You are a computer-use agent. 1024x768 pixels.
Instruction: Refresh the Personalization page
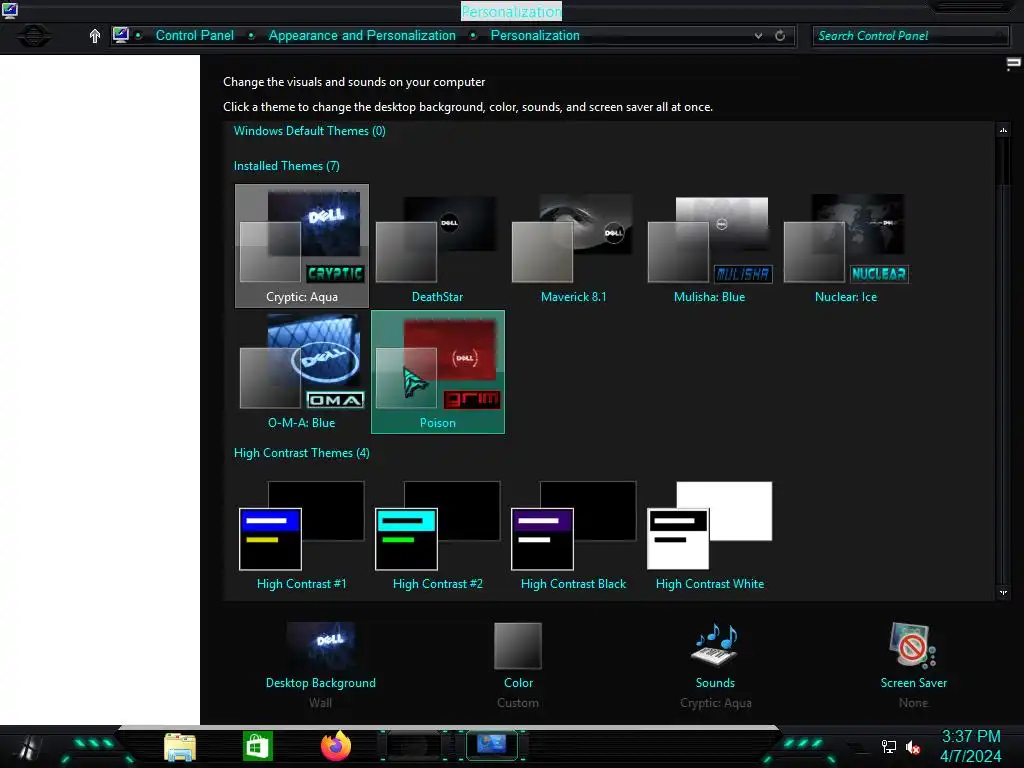point(780,36)
